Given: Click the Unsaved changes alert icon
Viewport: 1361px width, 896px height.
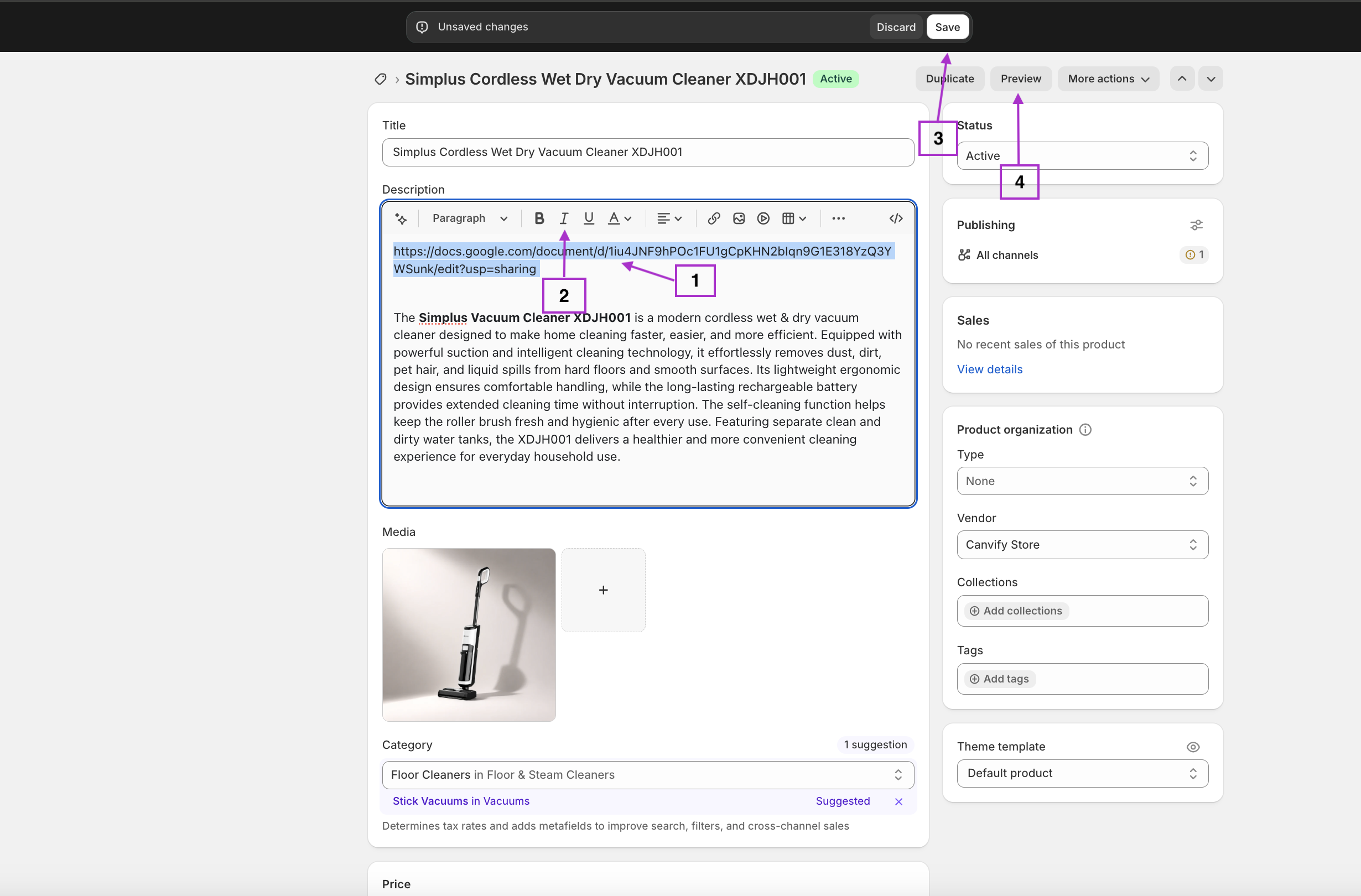Looking at the screenshot, I should [422, 27].
